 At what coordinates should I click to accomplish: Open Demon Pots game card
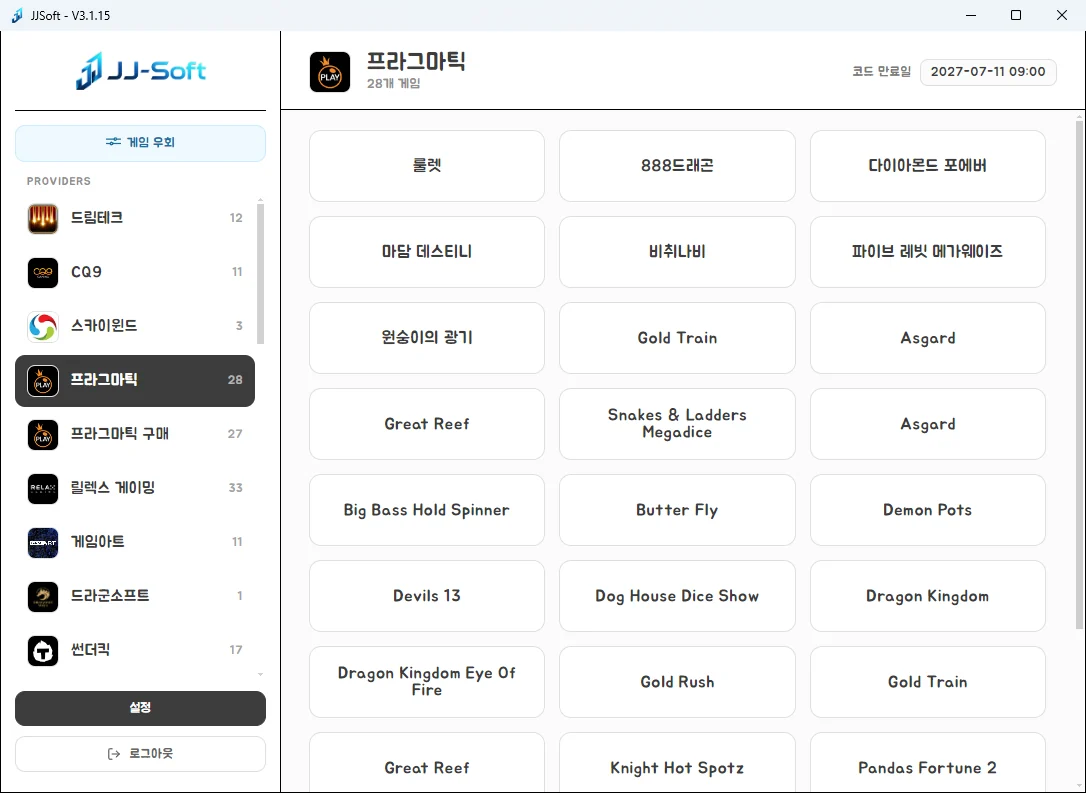coord(927,510)
